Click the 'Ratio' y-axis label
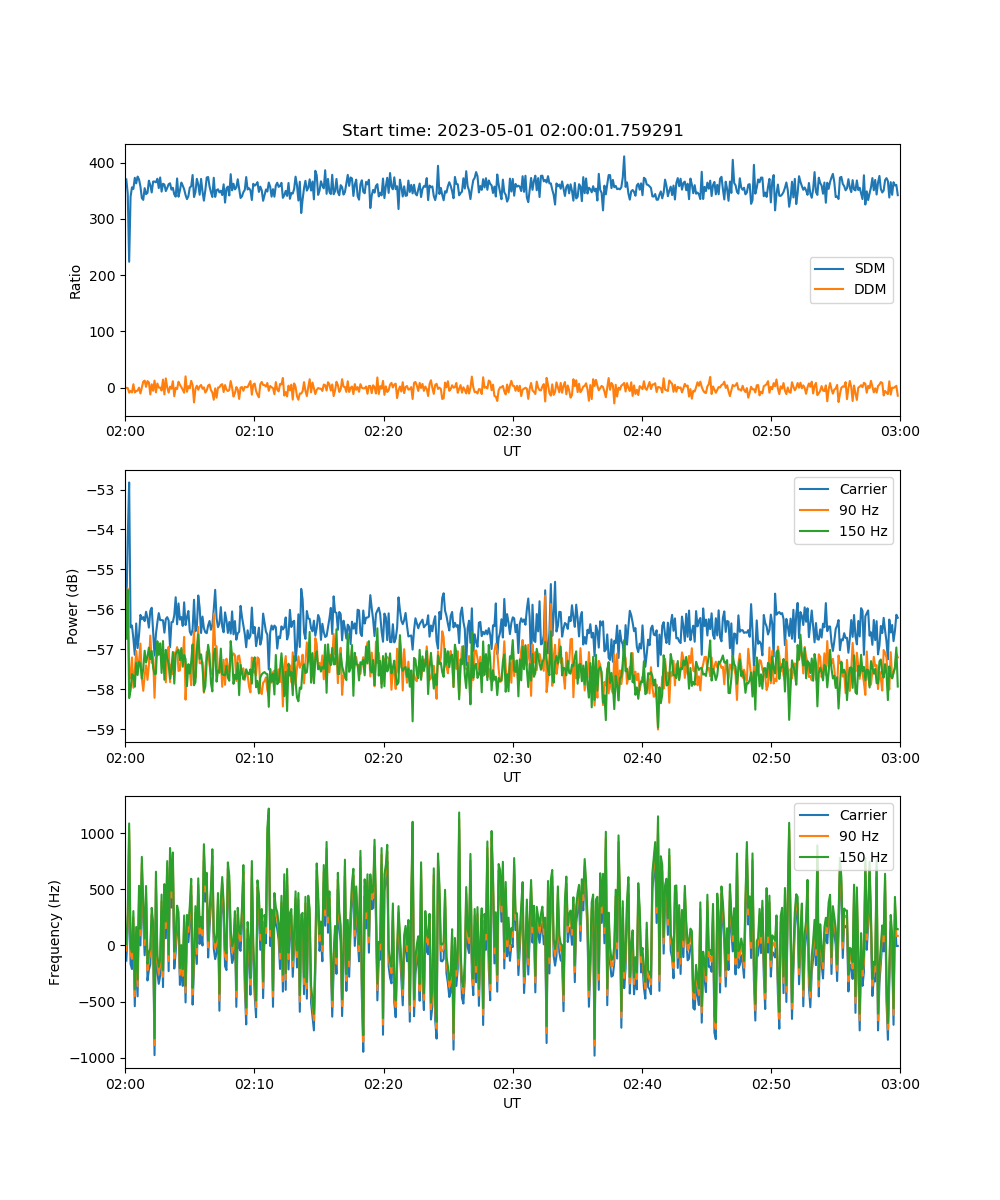Viewport: 1000px width, 1200px height. (76, 281)
